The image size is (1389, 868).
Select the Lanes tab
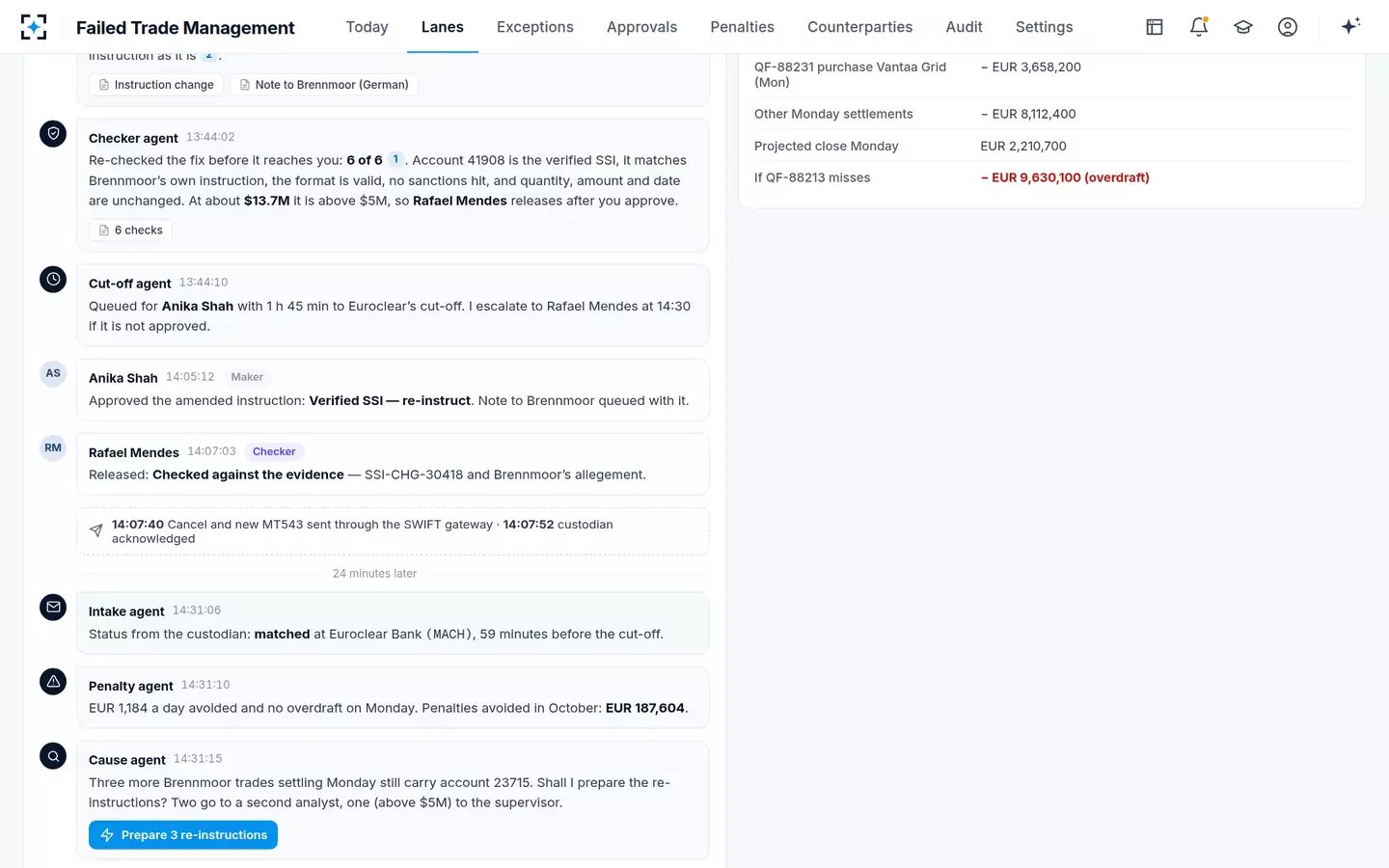coord(443,27)
